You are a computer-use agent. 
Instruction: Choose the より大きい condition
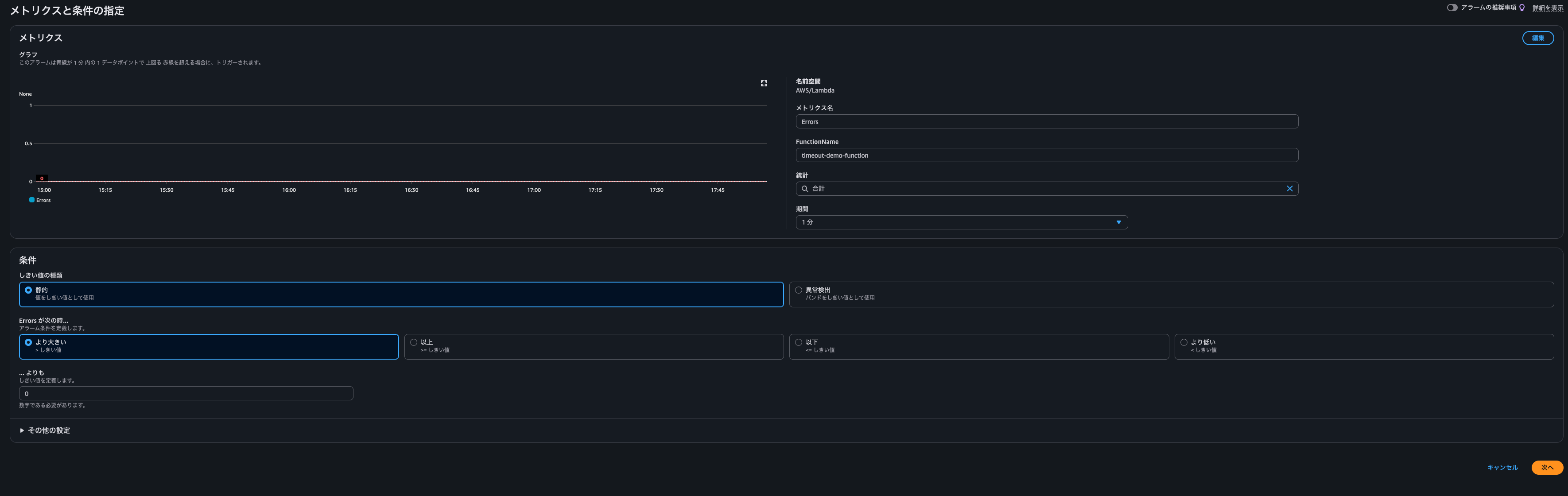click(29, 343)
